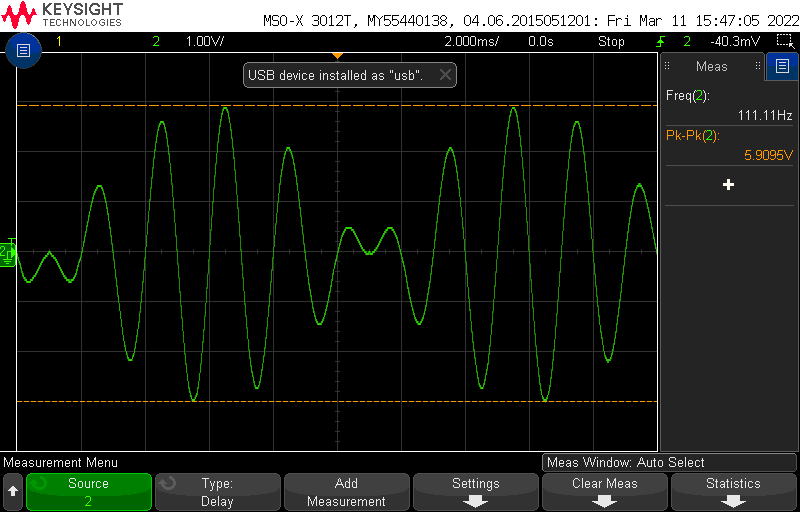Screen dimensions: 800x512
Task: Open the blue main menu icon
Action: 24,50
